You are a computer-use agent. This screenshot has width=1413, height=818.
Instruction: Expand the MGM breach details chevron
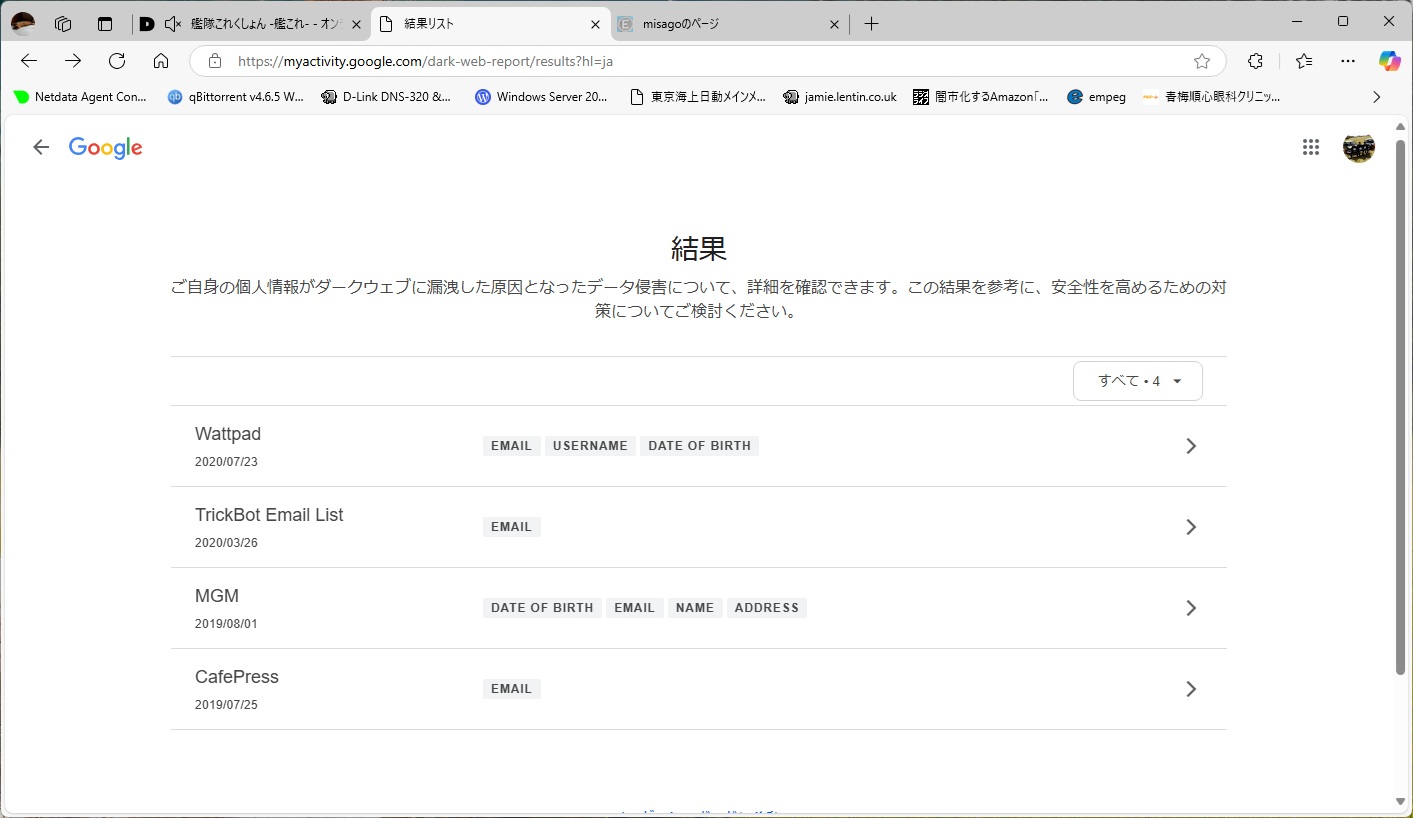click(1190, 608)
